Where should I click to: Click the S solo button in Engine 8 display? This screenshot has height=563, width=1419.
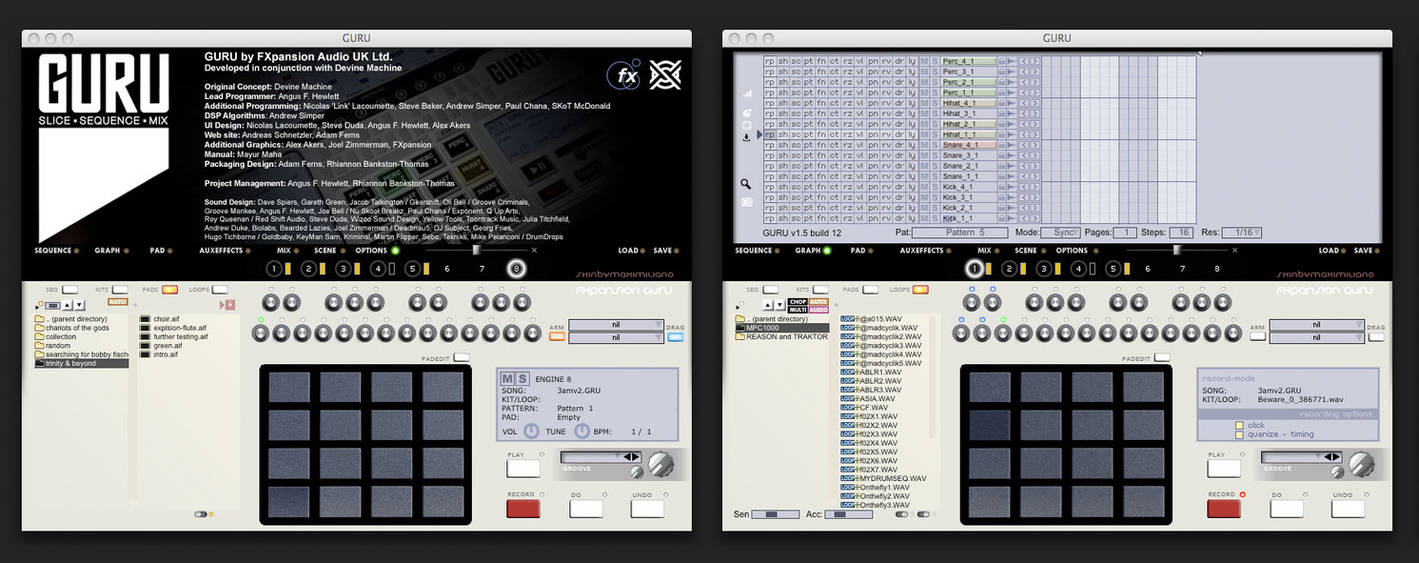click(x=522, y=378)
